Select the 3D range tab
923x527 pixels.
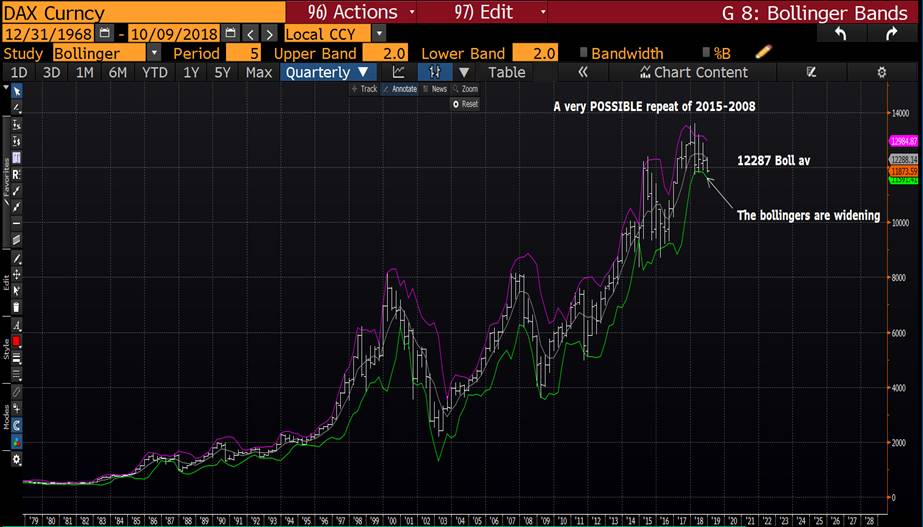point(51,72)
